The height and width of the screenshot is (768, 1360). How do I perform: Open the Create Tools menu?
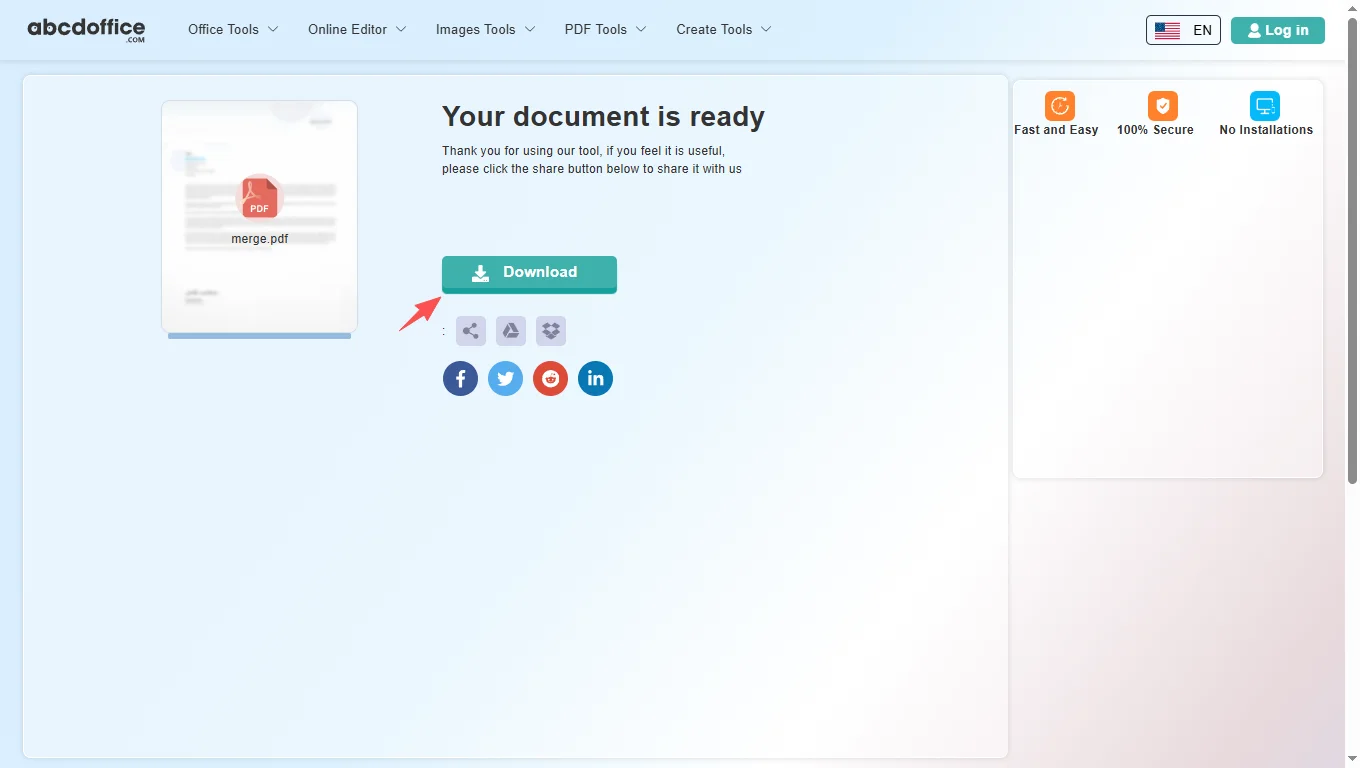click(x=724, y=29)
